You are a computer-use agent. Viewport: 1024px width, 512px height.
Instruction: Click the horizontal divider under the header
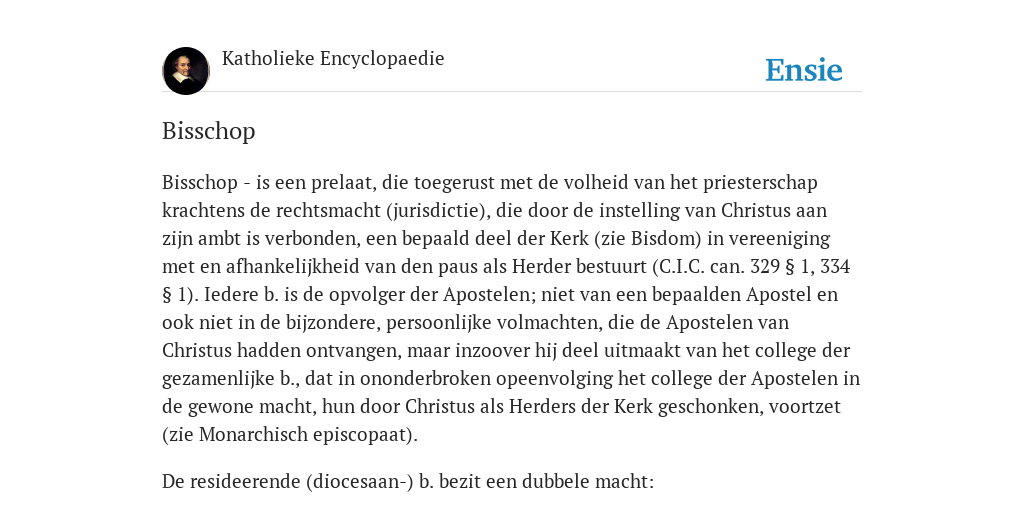pyautogui.click(x=512, y=91)
